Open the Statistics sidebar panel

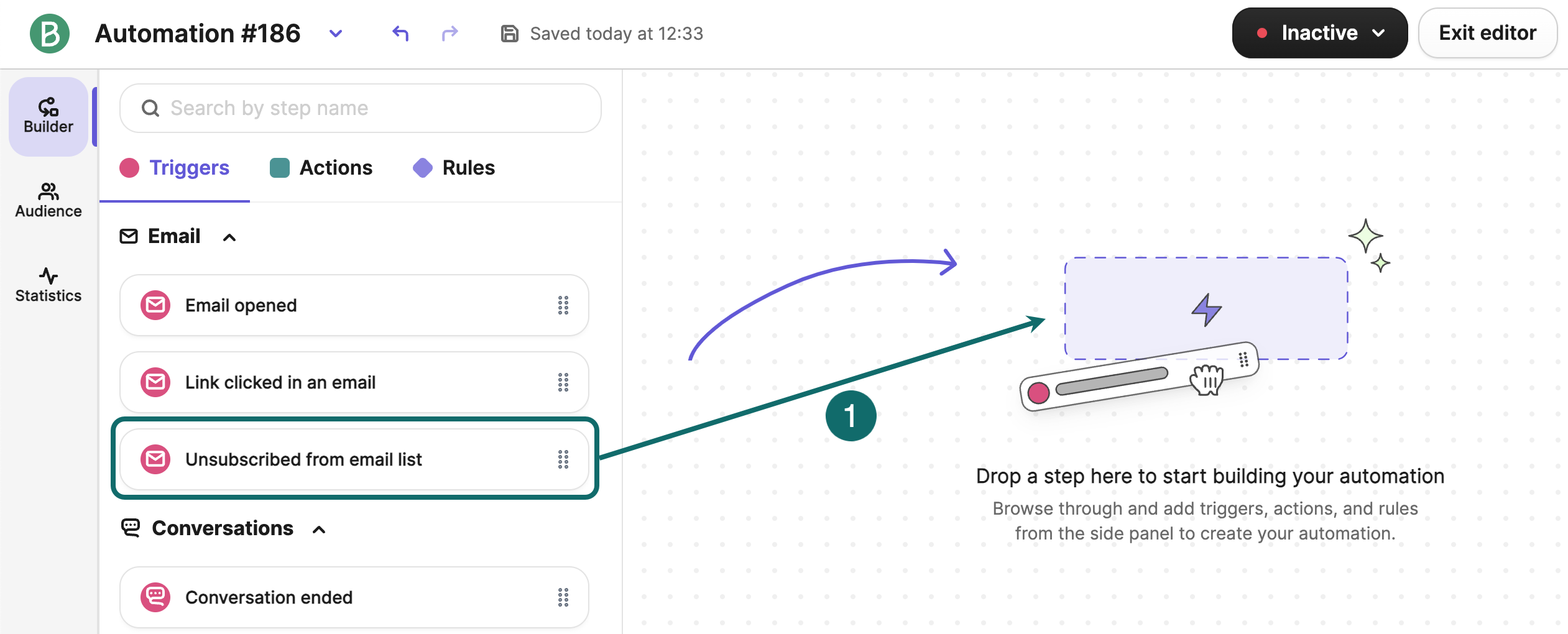48,285
